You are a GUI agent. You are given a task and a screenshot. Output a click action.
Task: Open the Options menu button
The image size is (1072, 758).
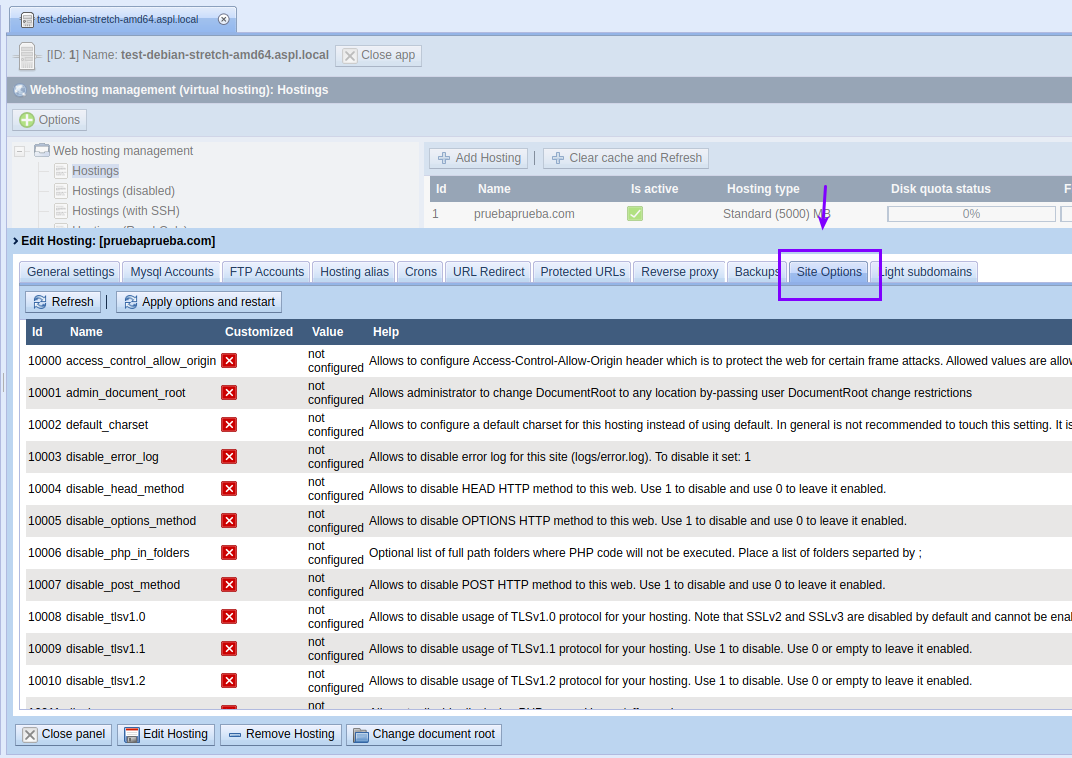49,120
